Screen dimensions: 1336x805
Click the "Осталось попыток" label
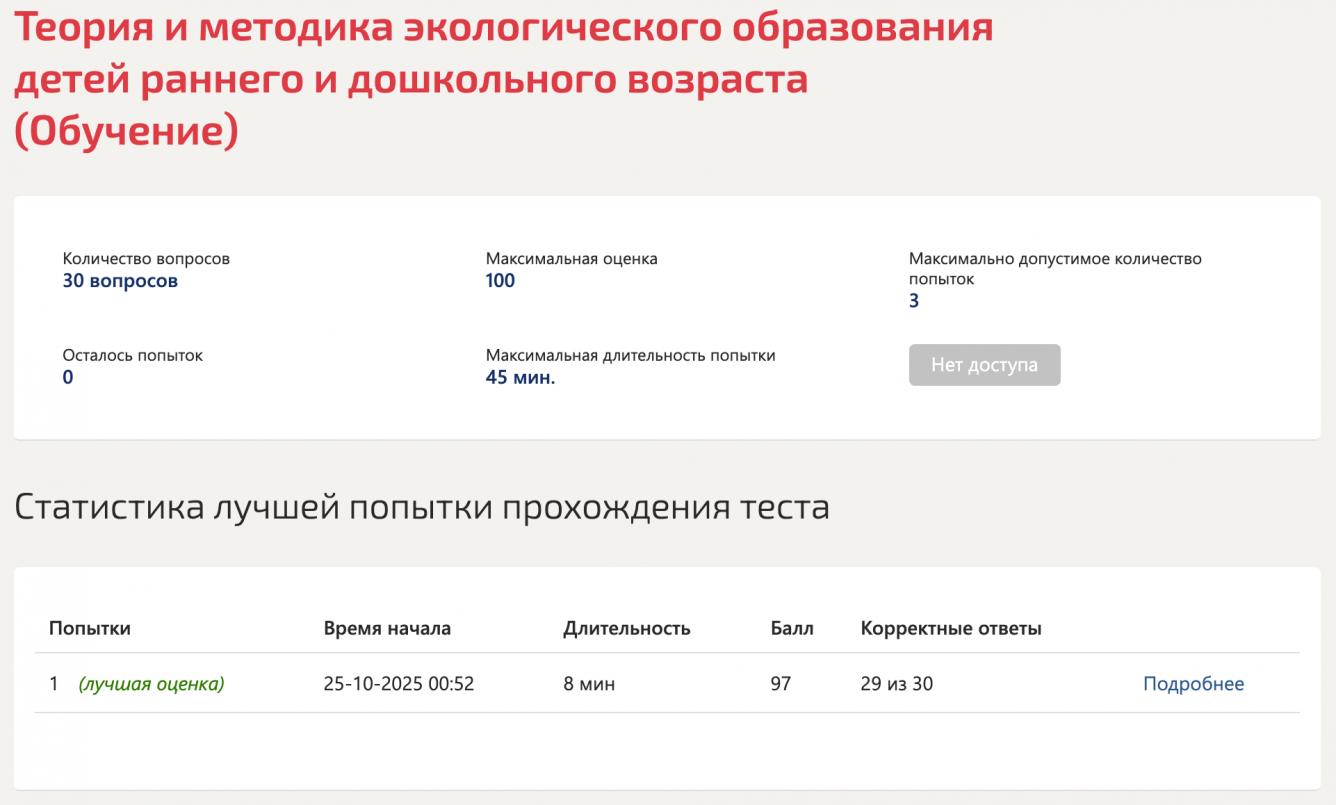[x=132, y=355]
